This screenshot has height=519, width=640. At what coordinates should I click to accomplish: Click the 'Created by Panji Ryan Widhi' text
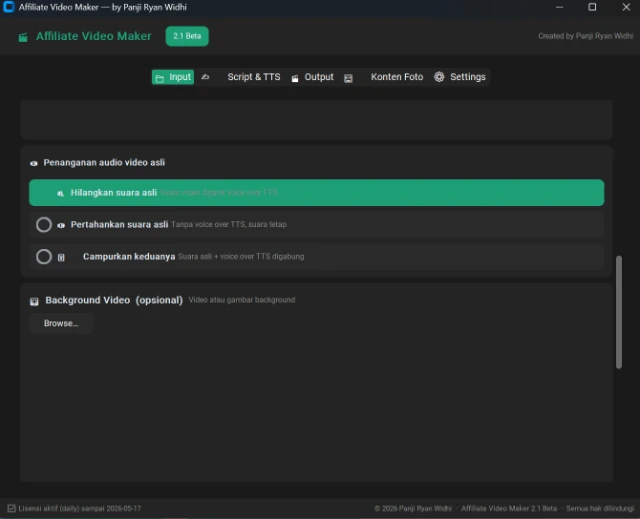point(585,36)
